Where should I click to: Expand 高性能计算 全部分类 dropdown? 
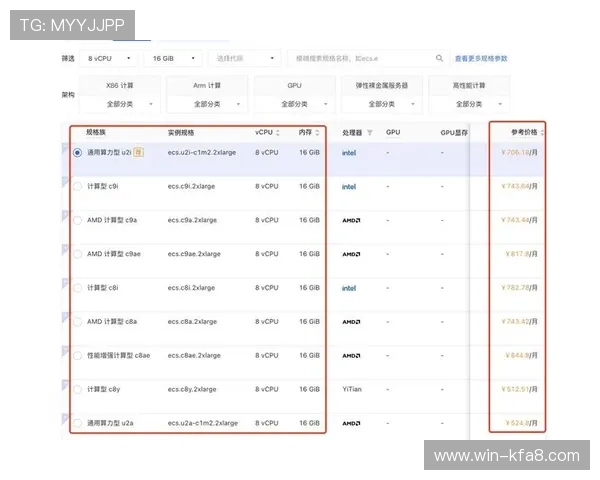[x=469, y=104]
